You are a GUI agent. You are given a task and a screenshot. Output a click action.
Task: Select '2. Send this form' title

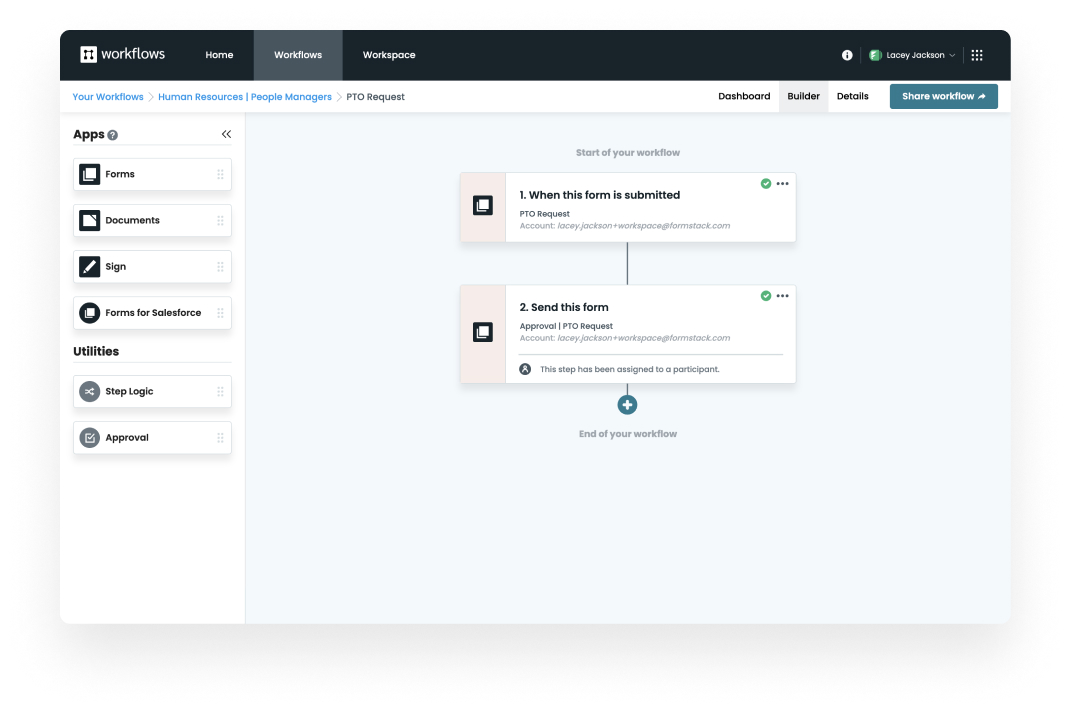pos(564,307)
